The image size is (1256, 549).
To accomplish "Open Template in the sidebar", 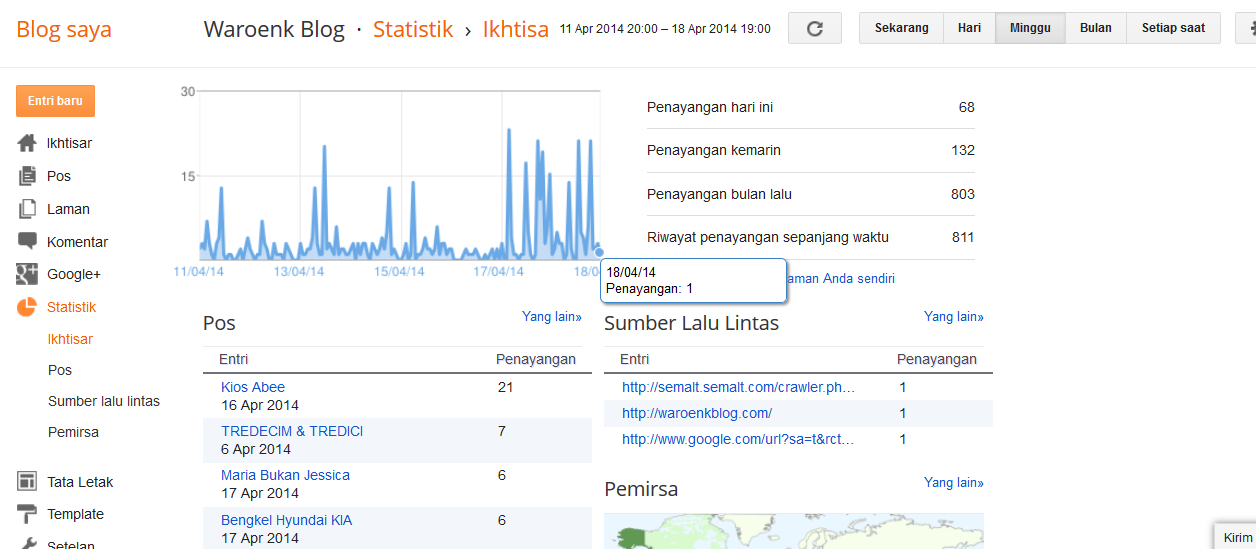I will (75, 514).
